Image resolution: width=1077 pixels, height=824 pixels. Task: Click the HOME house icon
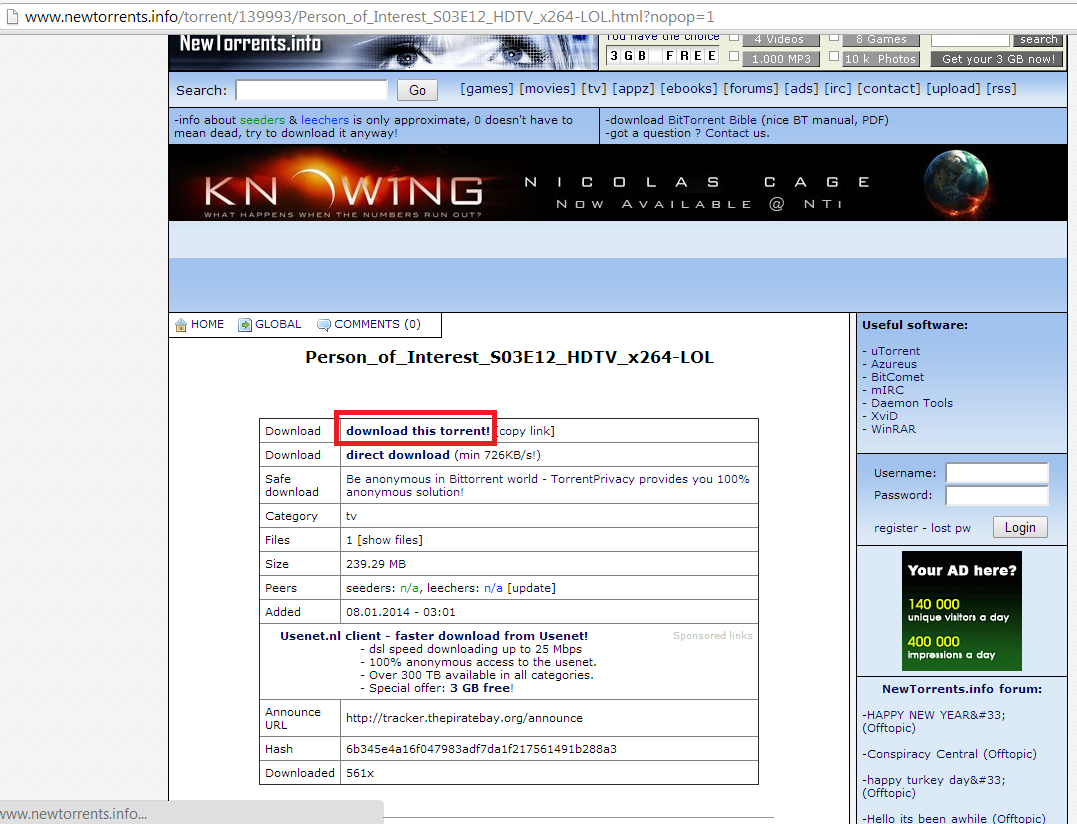click(181, 325)
